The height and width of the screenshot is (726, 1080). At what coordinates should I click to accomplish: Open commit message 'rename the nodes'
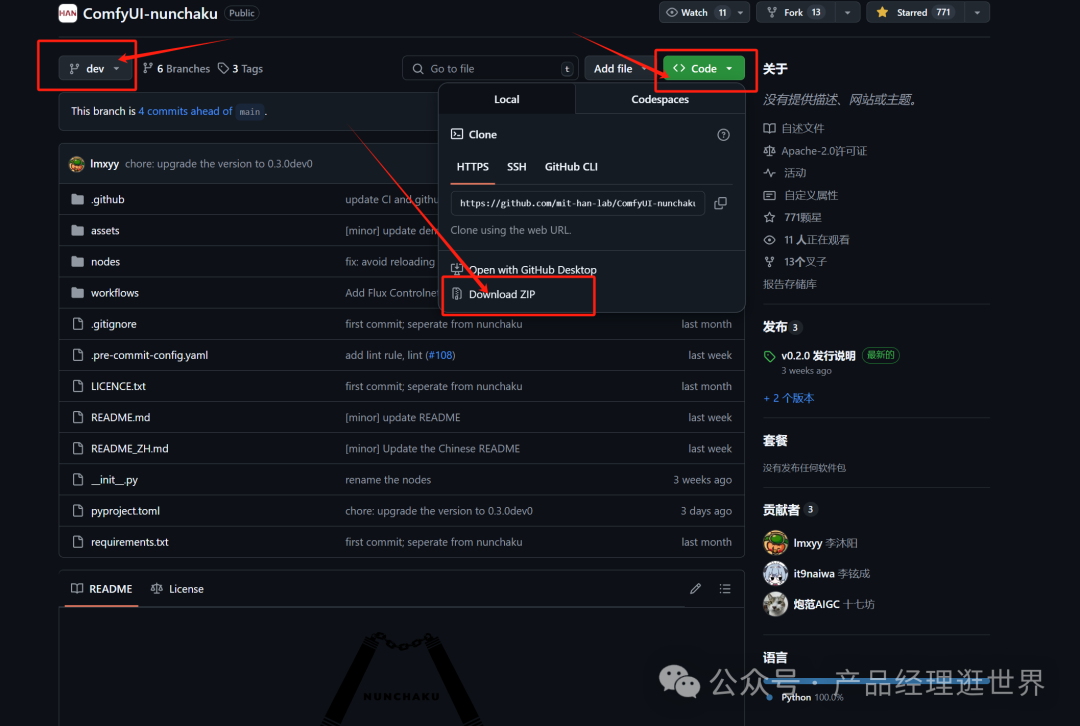click(388, 479)
